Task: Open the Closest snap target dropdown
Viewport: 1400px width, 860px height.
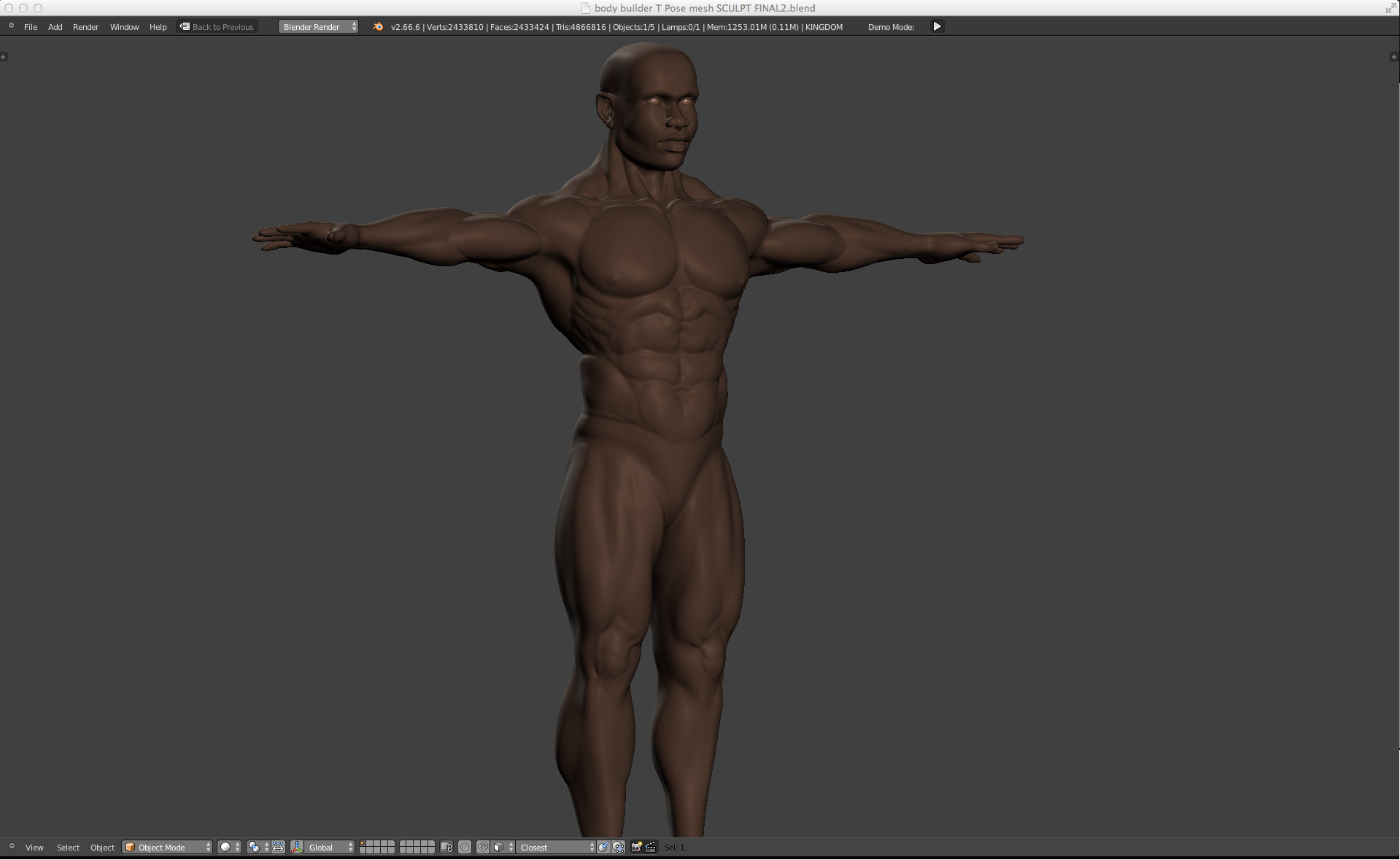Action: click(556, 848)
